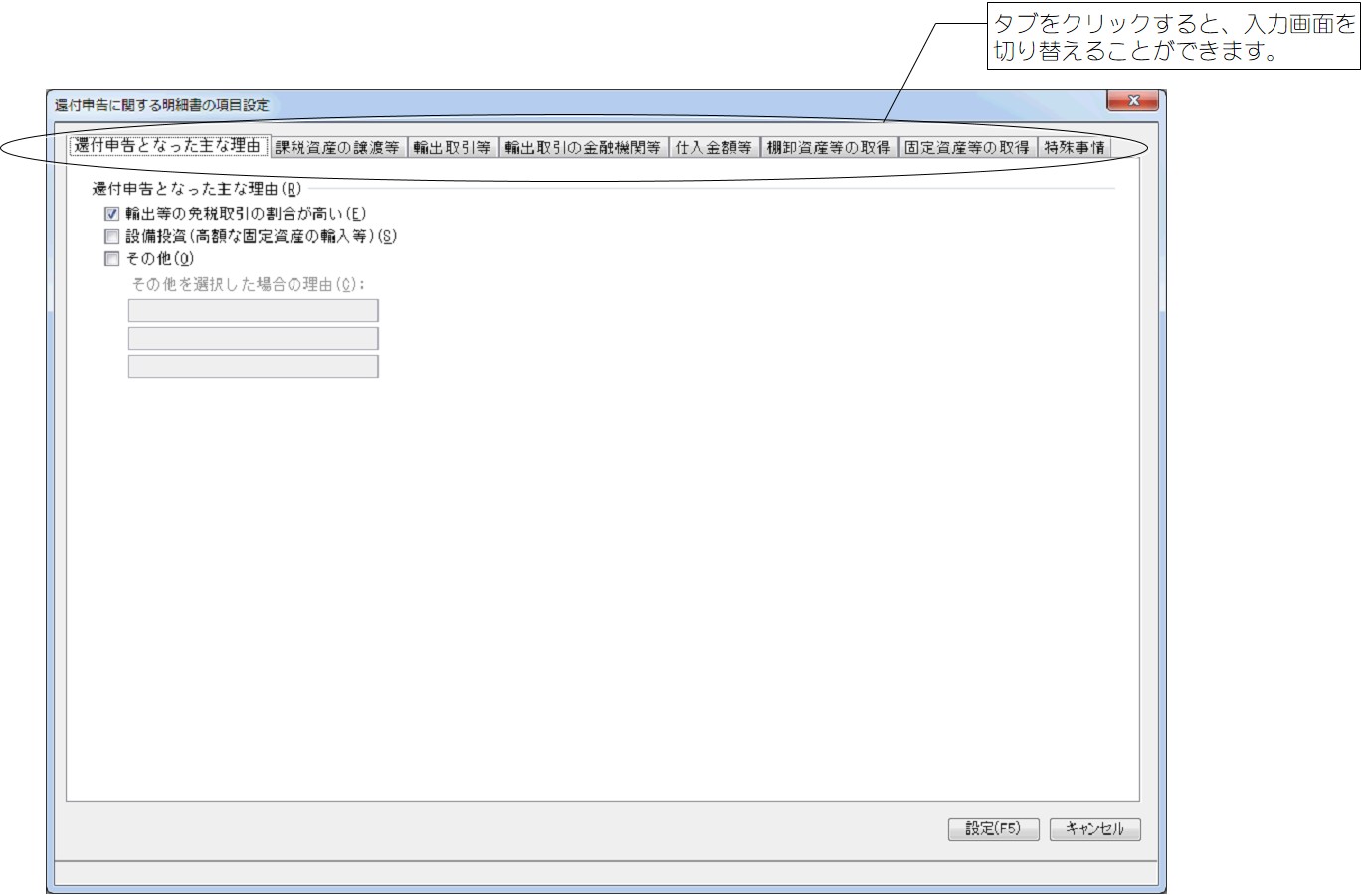This screenshot has width=1372, height=895.
Task: Close the 還付申告に関する明細書の項目設定 dialog
Action: click(x=1132, y=101)
